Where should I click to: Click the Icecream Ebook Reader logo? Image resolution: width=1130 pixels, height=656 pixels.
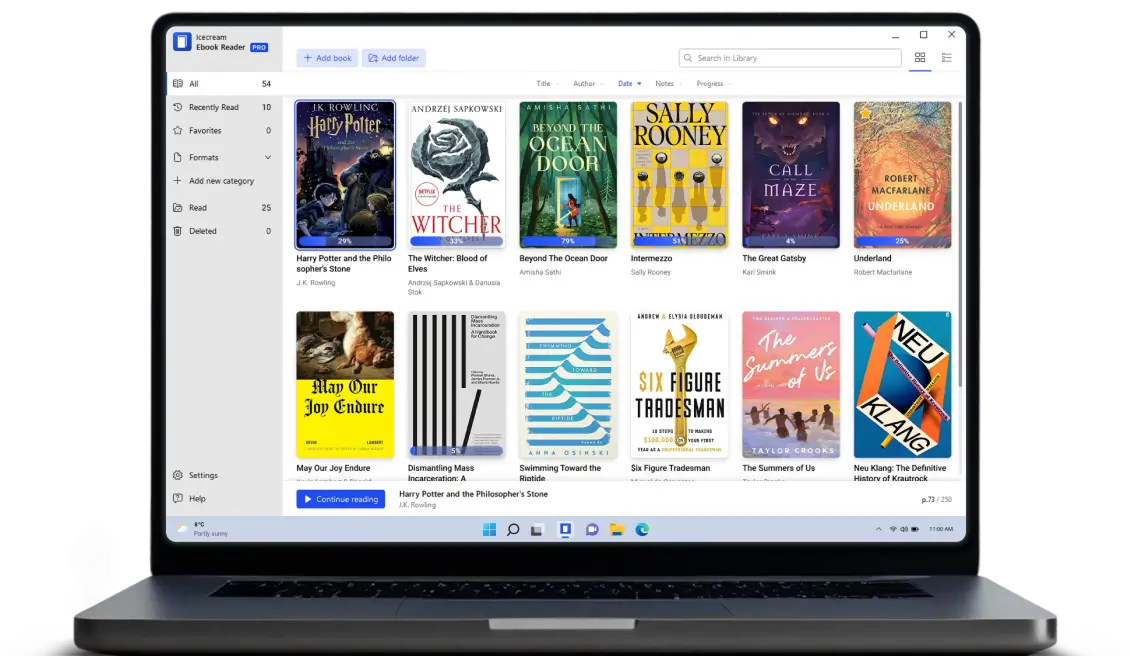[x=182, y=42]
